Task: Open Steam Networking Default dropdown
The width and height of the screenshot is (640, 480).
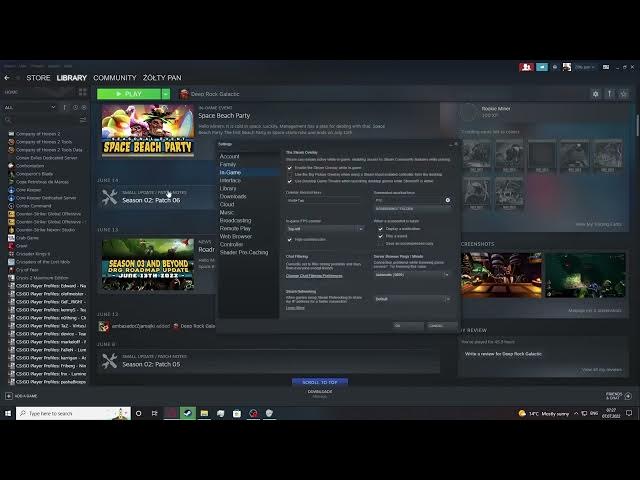Action: [412, 299]
